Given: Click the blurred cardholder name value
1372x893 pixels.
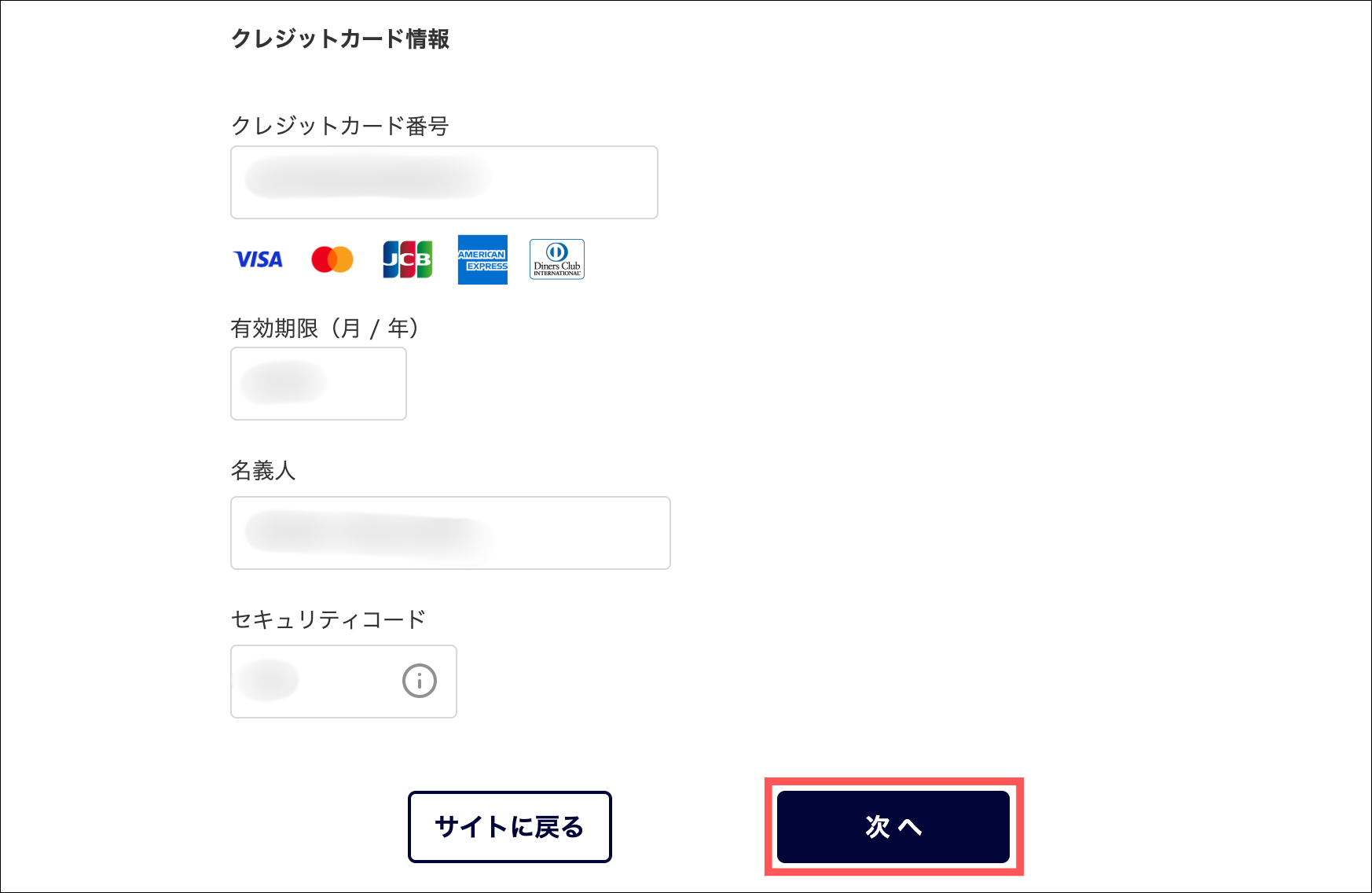Looking at the screenshot, I should (x=369, y=533).
